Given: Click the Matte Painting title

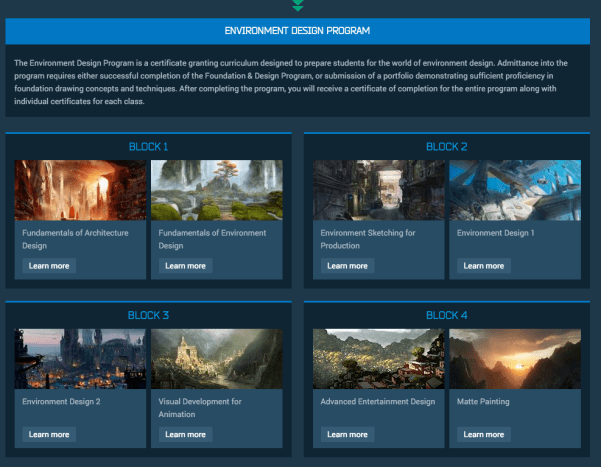Looking at the screenshot, I should click(x=483, y=401).
